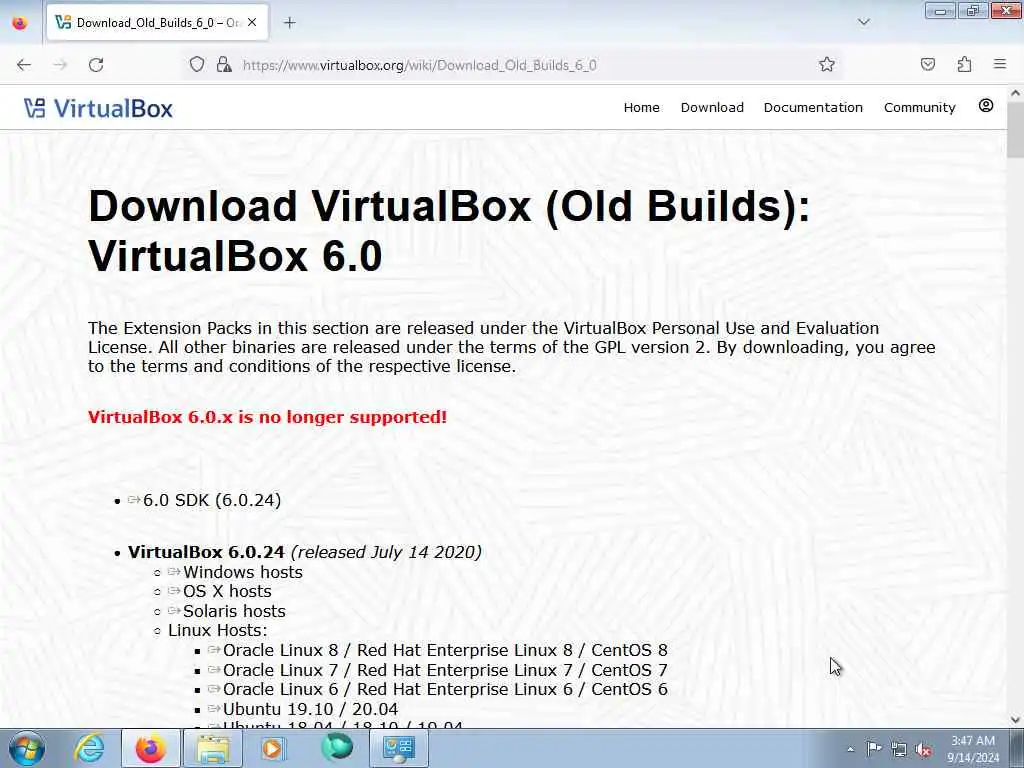Screen dimensions: 1024x768
Task: Open the Firefox application menu
Action: click(x=1000, y=64)
